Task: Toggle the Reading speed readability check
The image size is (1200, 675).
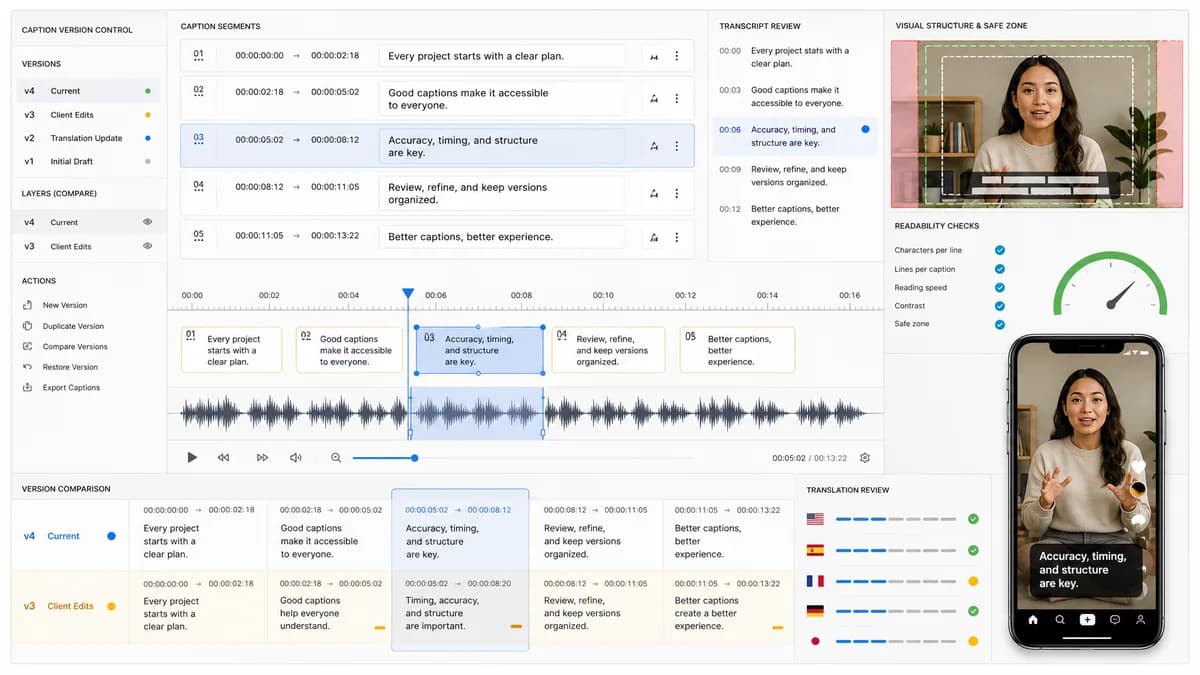Action: (x=999, y=287)
